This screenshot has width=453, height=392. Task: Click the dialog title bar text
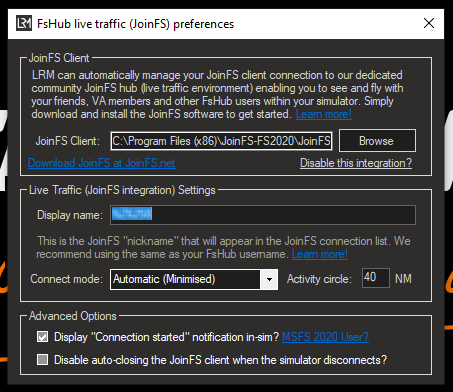click(x=136, y=24)
